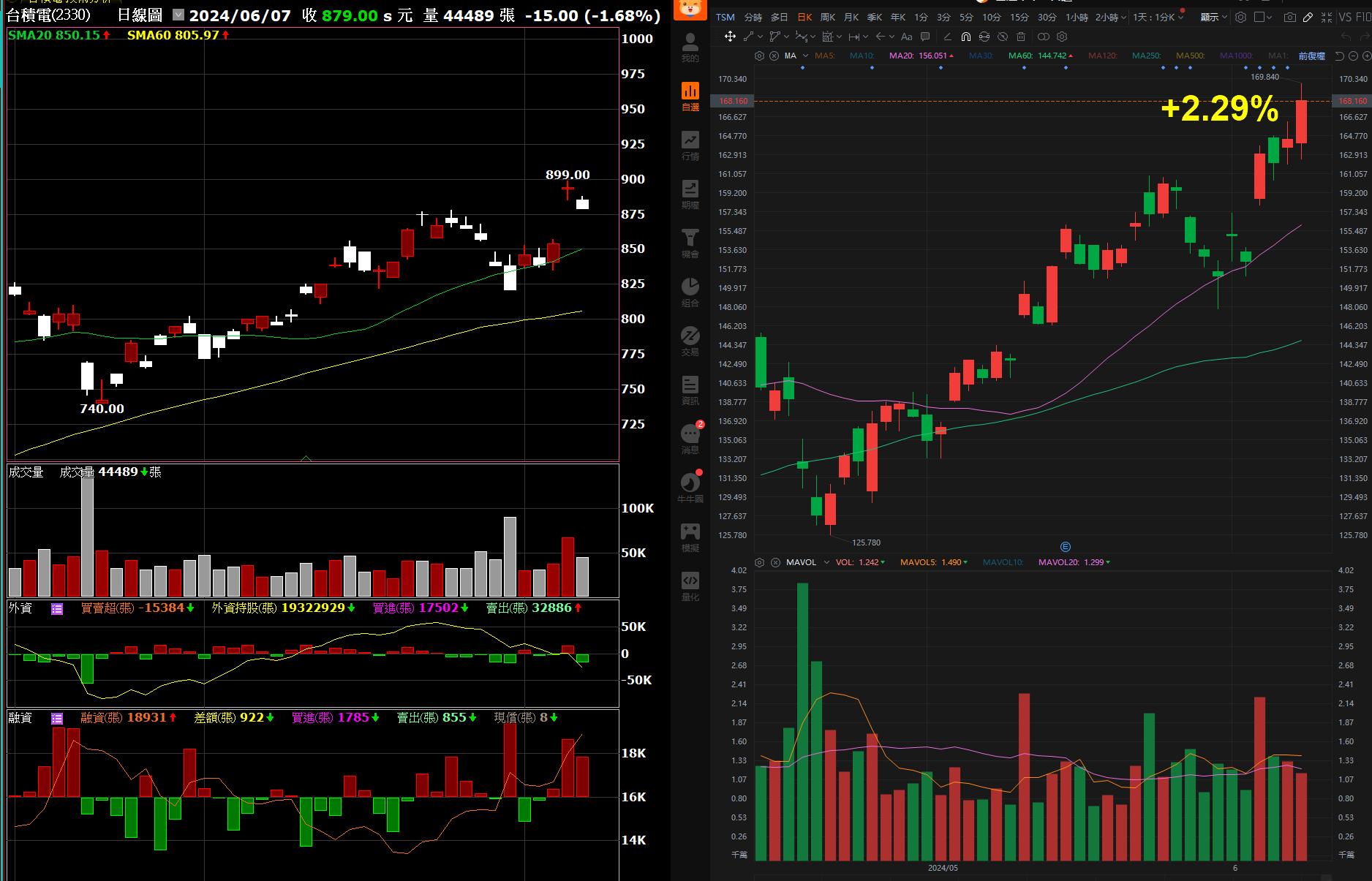Switch to the 周K weekly tab

click(x=828, y=17)
